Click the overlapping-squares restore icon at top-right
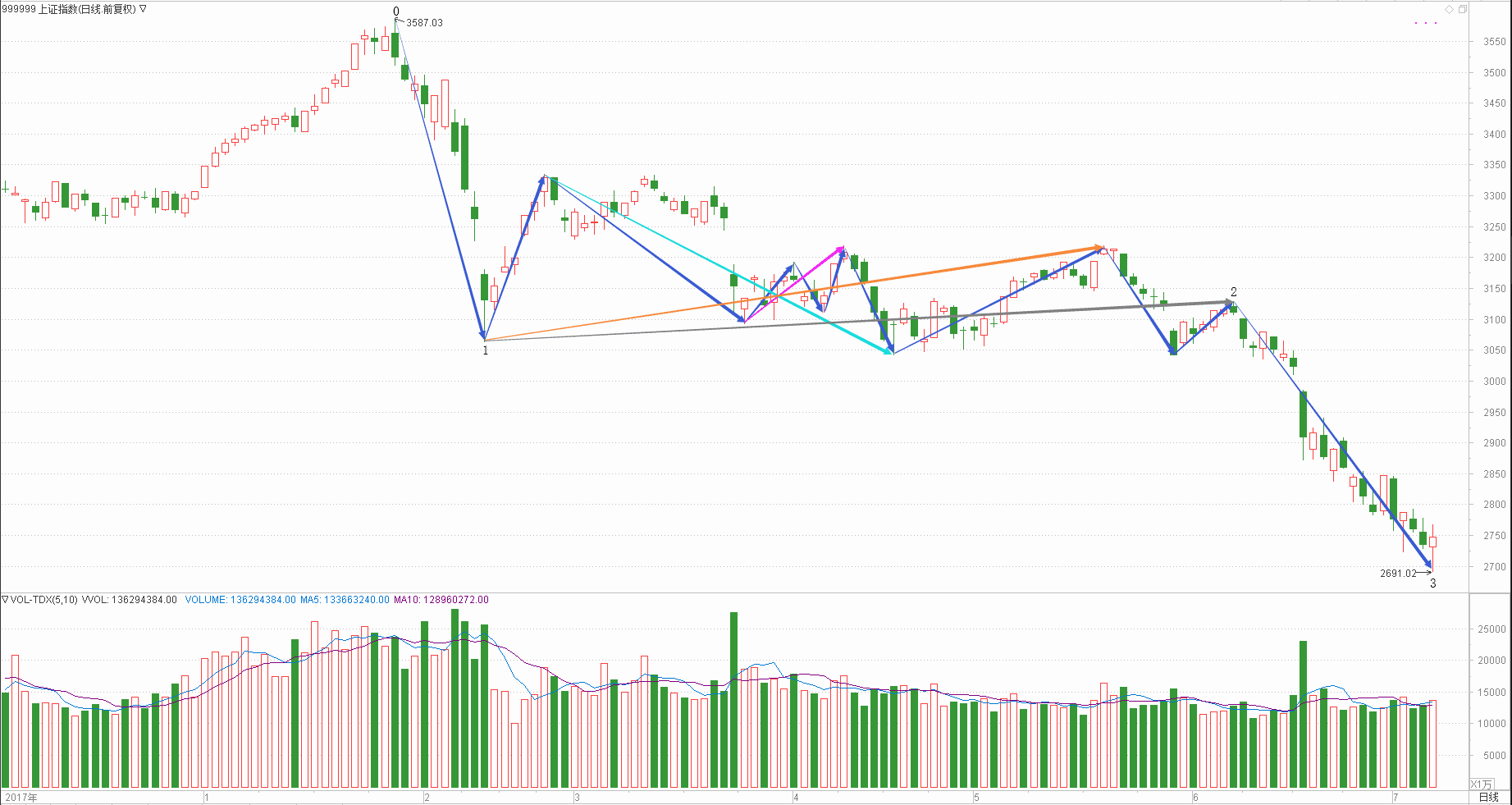The image size is (1512, 805). [1462, 9]
